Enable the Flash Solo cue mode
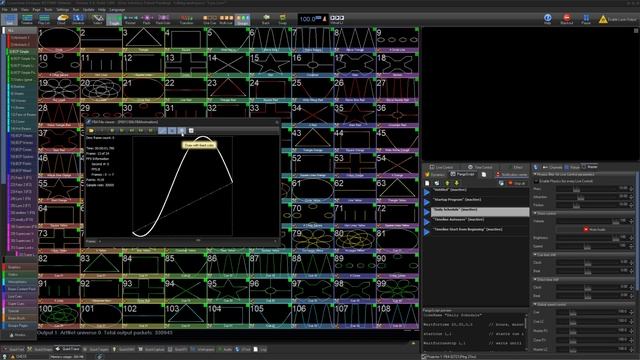Image resolution: width=640 pixels, height=360 pixels. [x=163, y=19]
